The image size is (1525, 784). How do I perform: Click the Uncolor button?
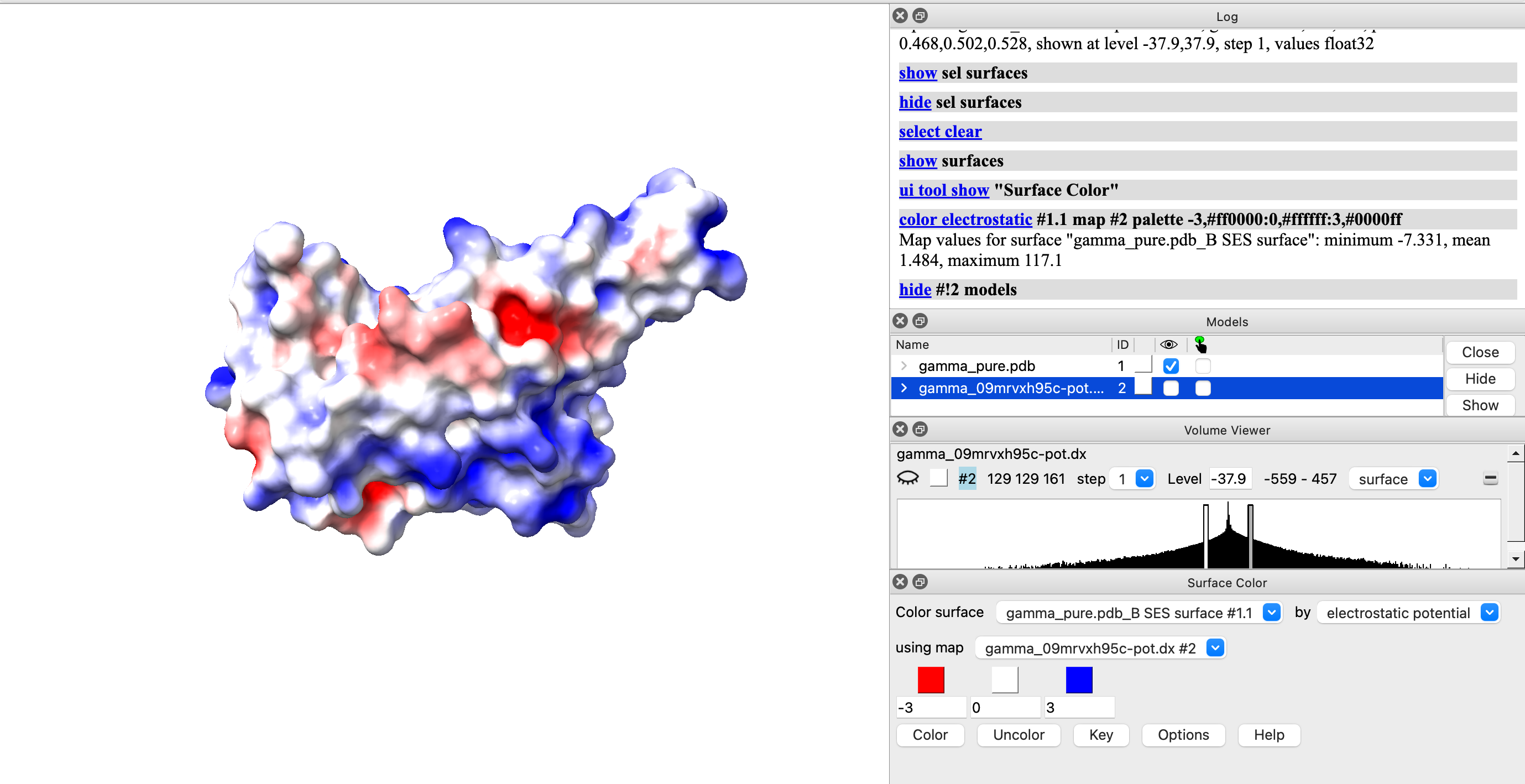click(x=1019, y=735)
